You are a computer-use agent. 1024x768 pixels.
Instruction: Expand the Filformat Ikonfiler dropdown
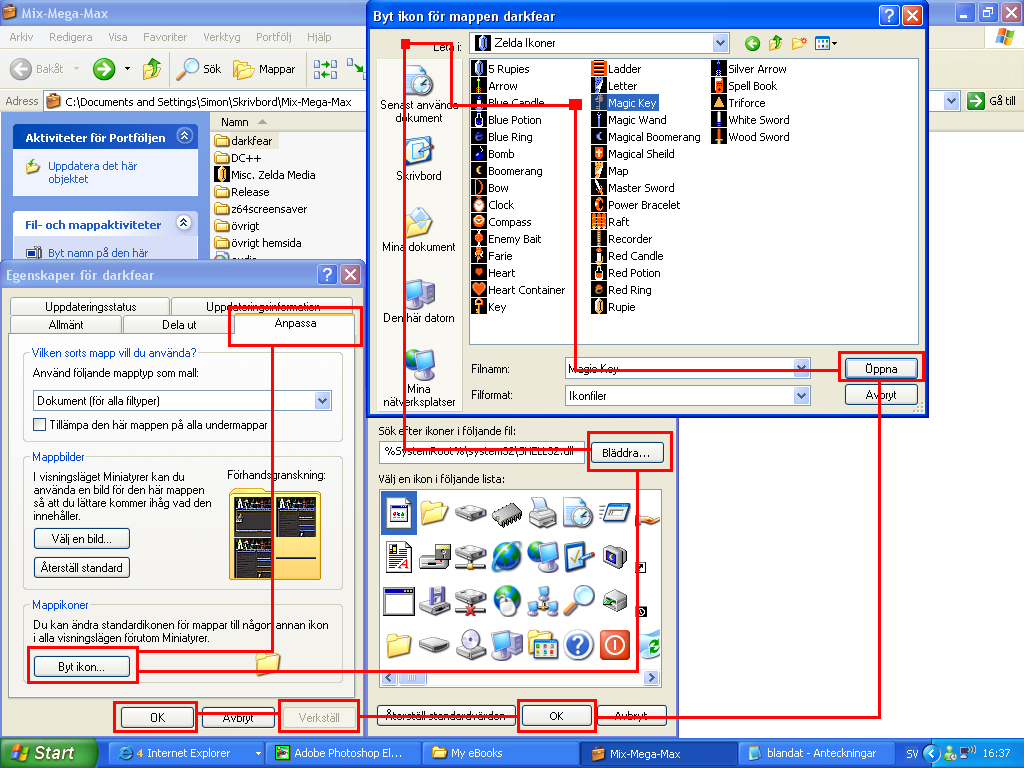pyautogui.click(x=802, y=395)
